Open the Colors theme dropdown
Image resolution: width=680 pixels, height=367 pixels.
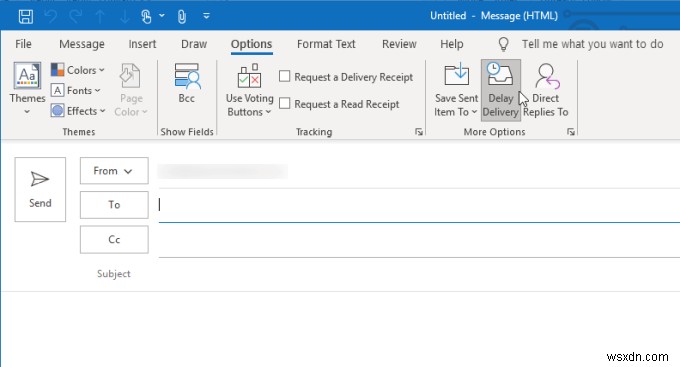pos(78,70)
